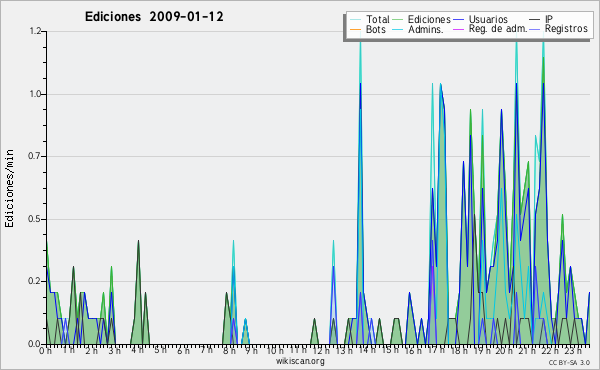
Task: Click the 14 h tick label
Action: (367, 350)
